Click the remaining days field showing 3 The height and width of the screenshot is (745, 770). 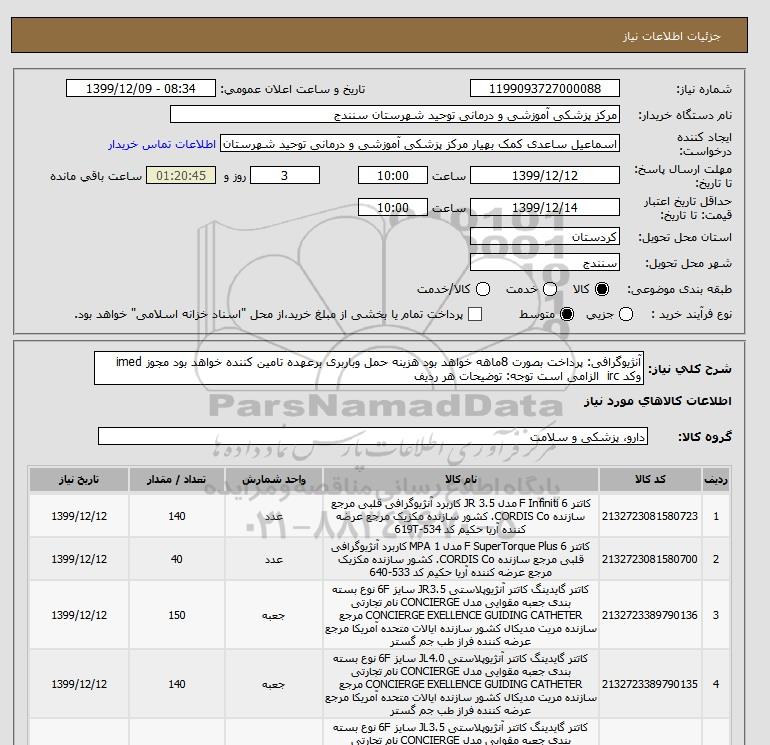coord(285,175)
